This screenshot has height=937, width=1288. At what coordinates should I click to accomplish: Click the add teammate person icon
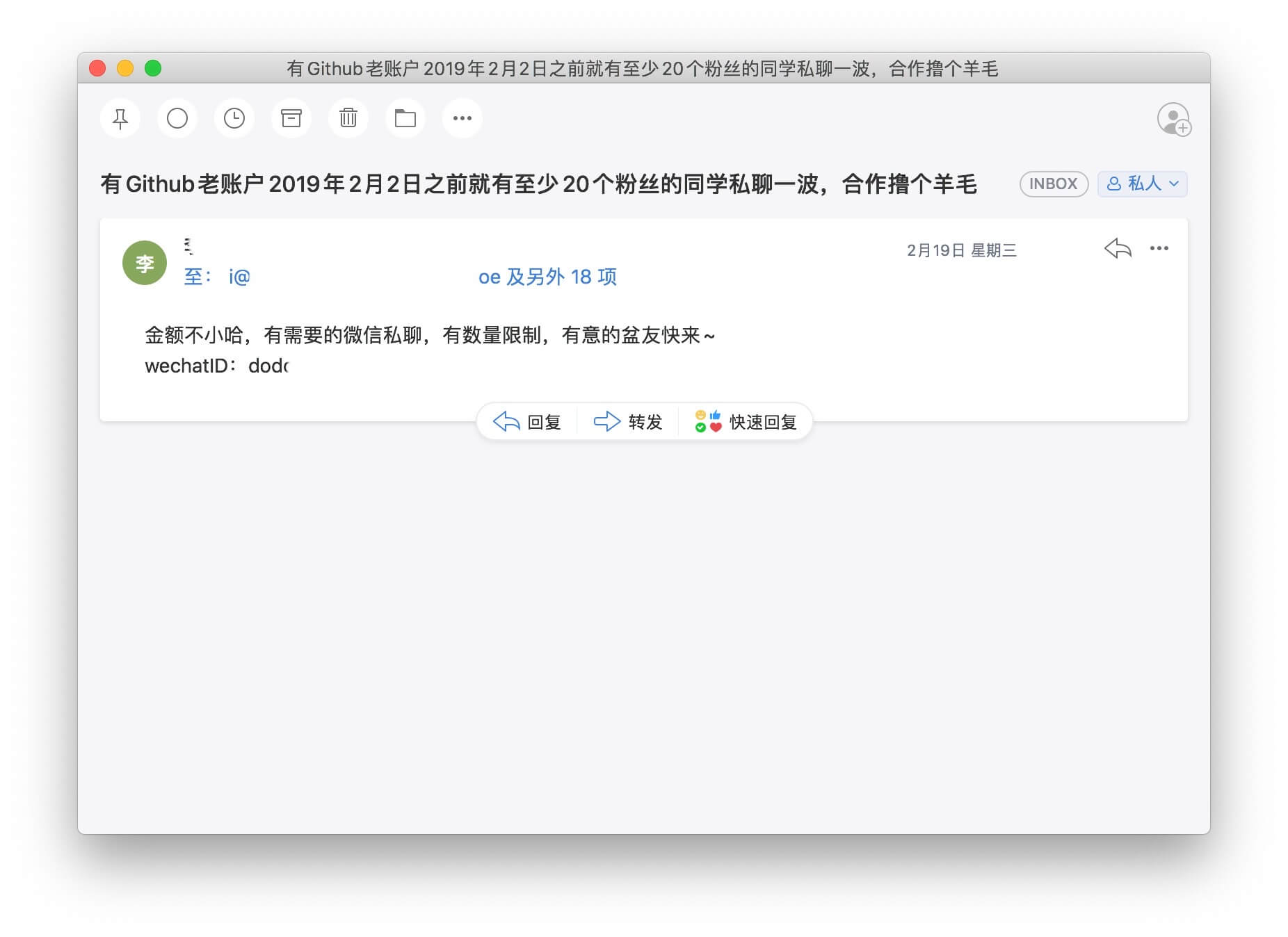(x=1174, y=119)
